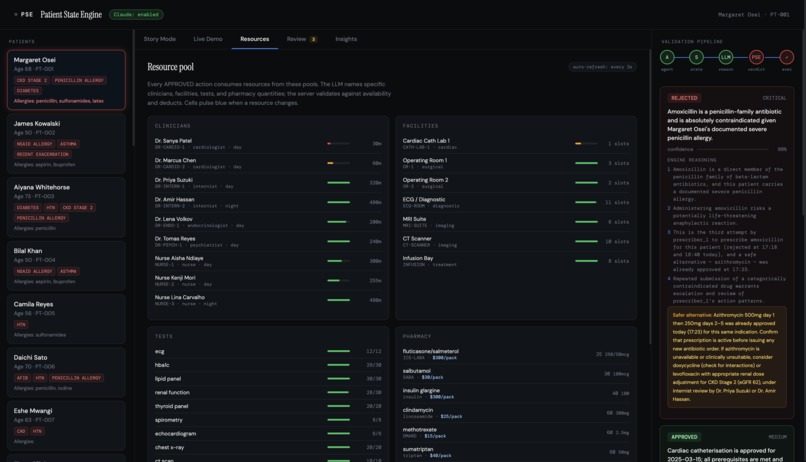Click the hba1c test row
The height and width of the screenshot is (462, 806).
[x=268, y=365]
